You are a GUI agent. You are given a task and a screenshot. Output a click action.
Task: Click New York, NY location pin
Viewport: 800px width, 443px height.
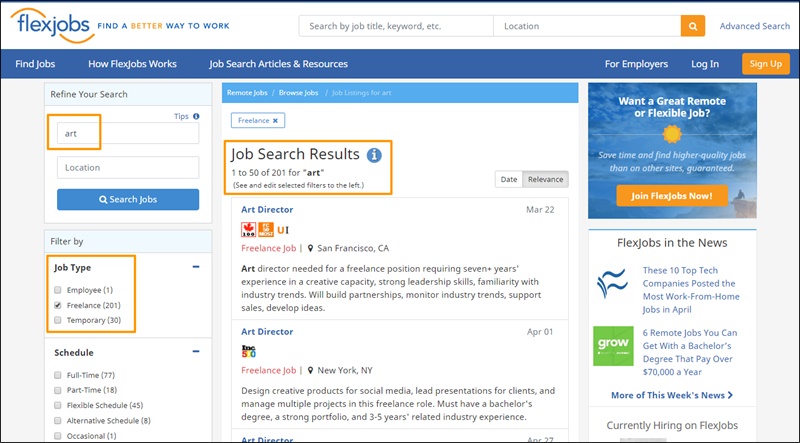(310, 371)
